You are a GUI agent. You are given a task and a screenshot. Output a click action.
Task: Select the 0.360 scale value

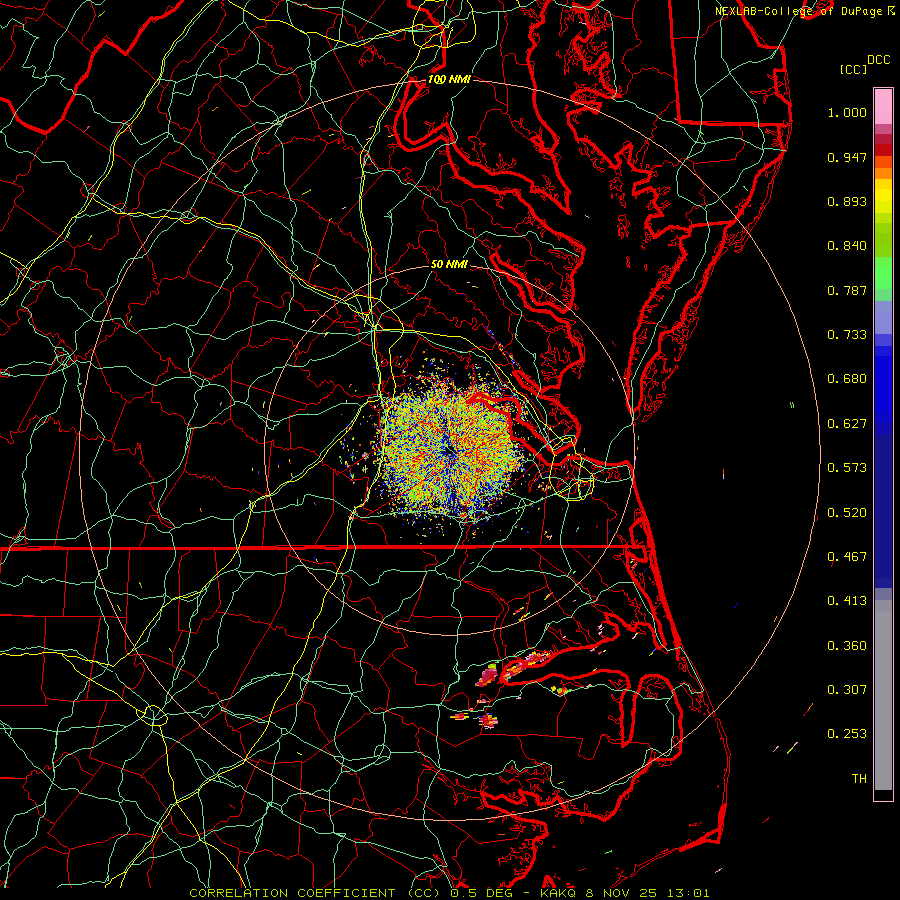tap(847, 646)
